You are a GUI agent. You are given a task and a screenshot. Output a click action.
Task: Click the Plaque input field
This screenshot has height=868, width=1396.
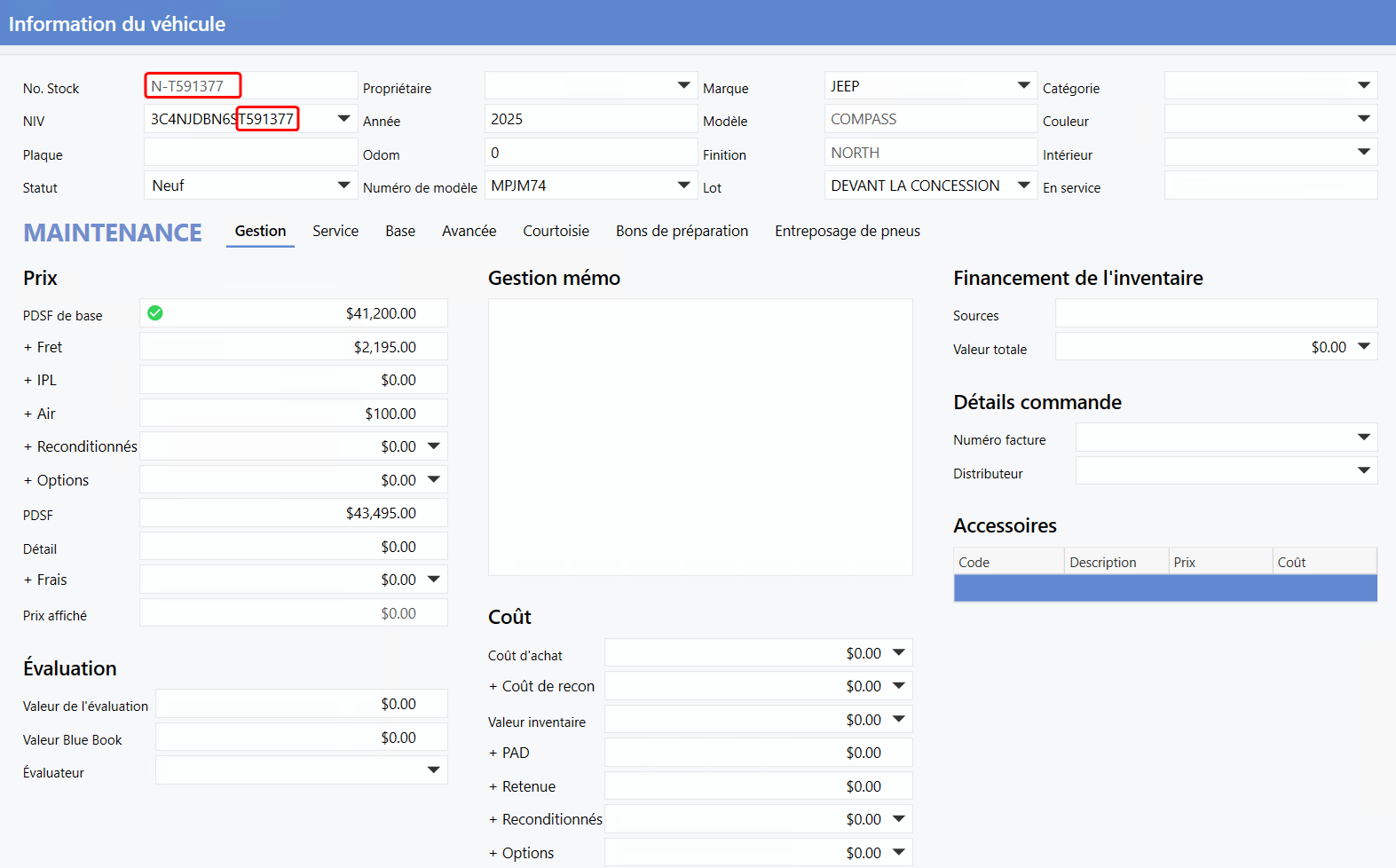(250, 153)
